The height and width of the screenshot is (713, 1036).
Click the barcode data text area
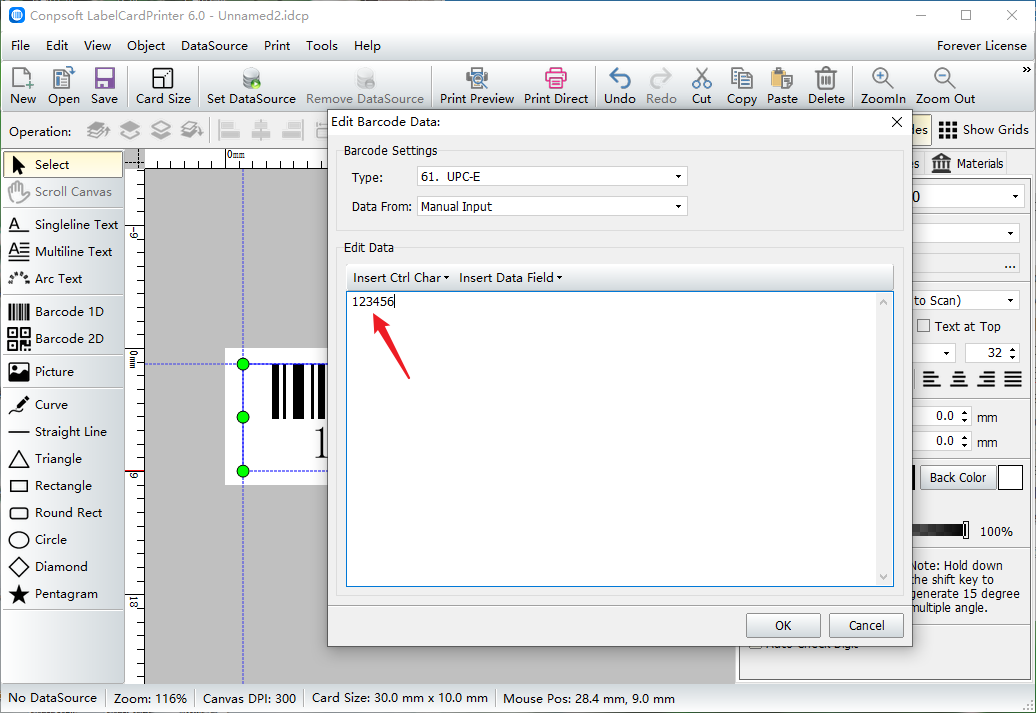619,439
